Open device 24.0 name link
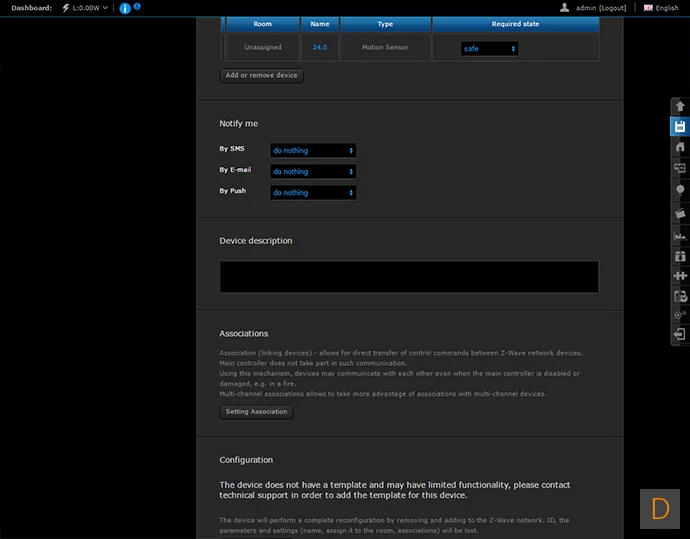Screen dimensions: 690x539 click(x=319, y=47)
